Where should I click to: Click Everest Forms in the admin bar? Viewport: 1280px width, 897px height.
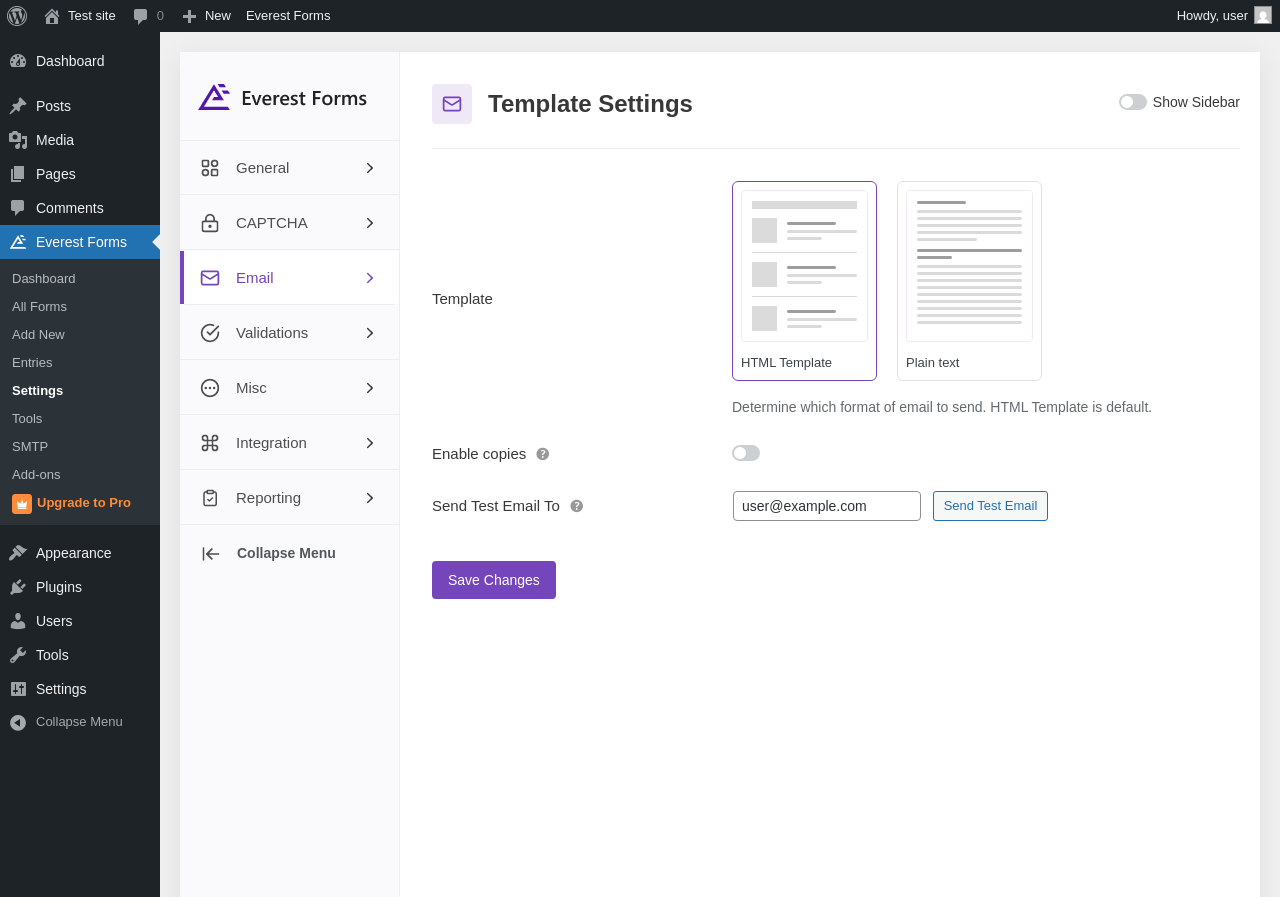pos(288,16)
